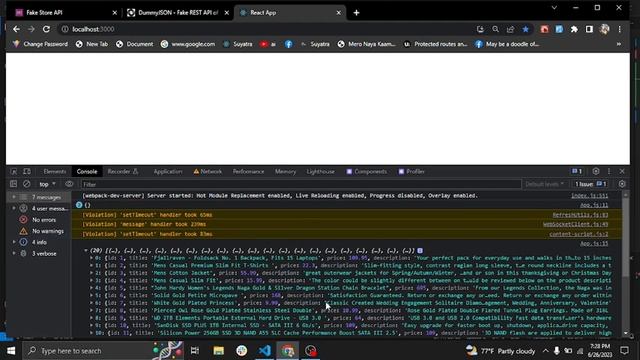The image size is (640, 360).
Task: Open the Default levels dropdown
Action: tap(544, 184)
